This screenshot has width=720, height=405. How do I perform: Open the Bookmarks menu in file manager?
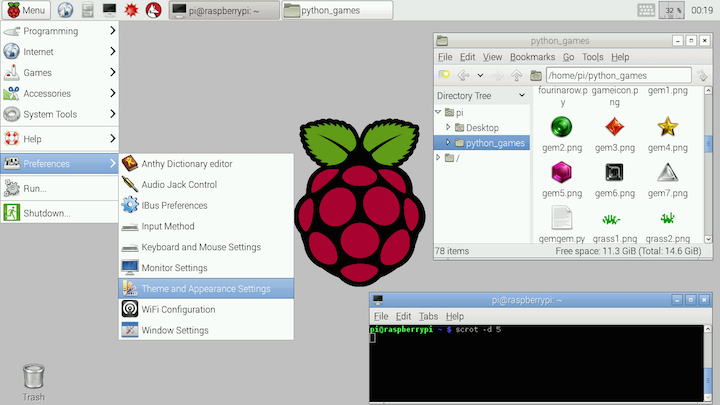coord(532,57)
